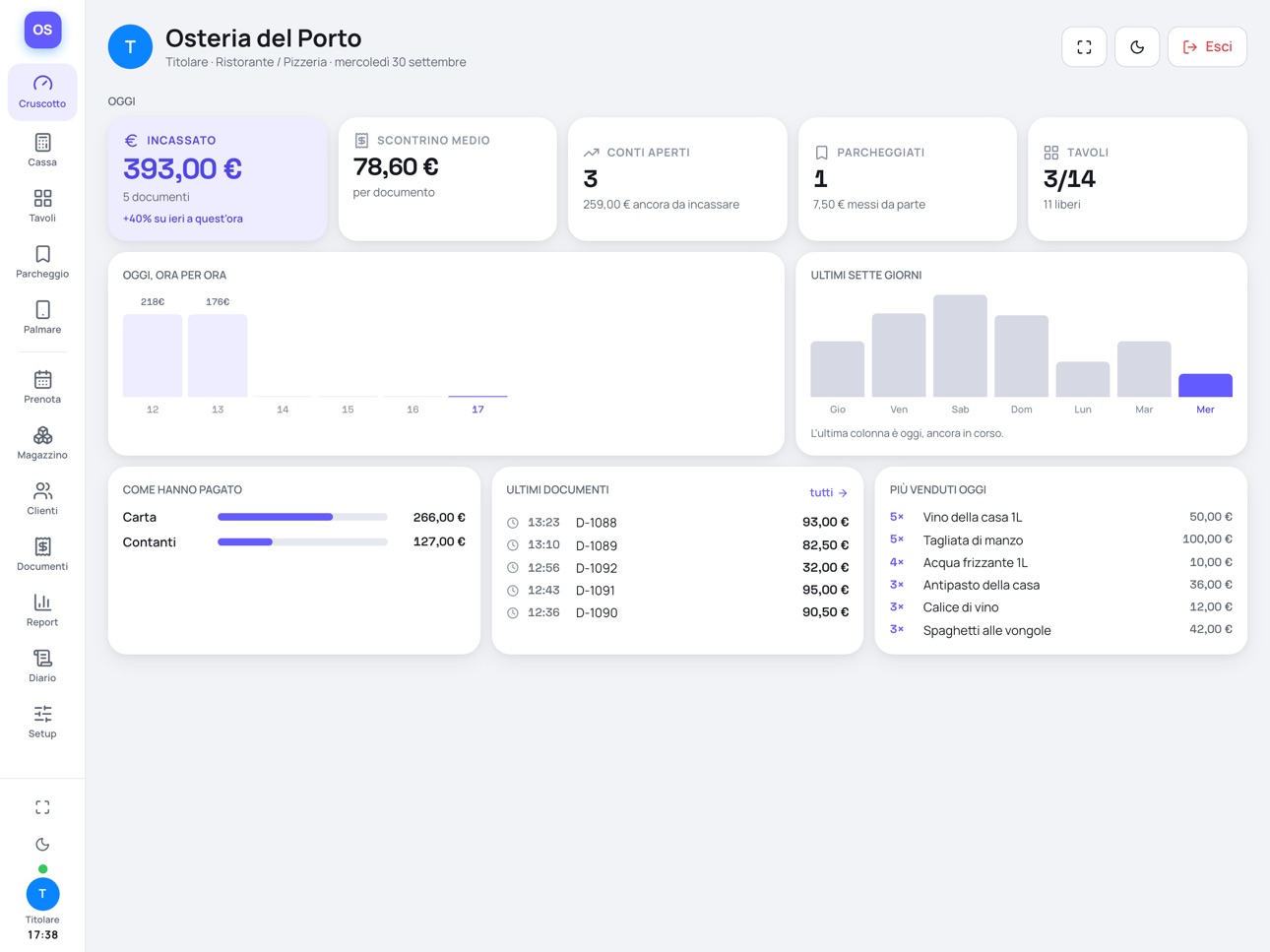Viewport: 1270px width, 952px height.
Task: Open Documenti in the sidebar
Action: coord(42,554)
